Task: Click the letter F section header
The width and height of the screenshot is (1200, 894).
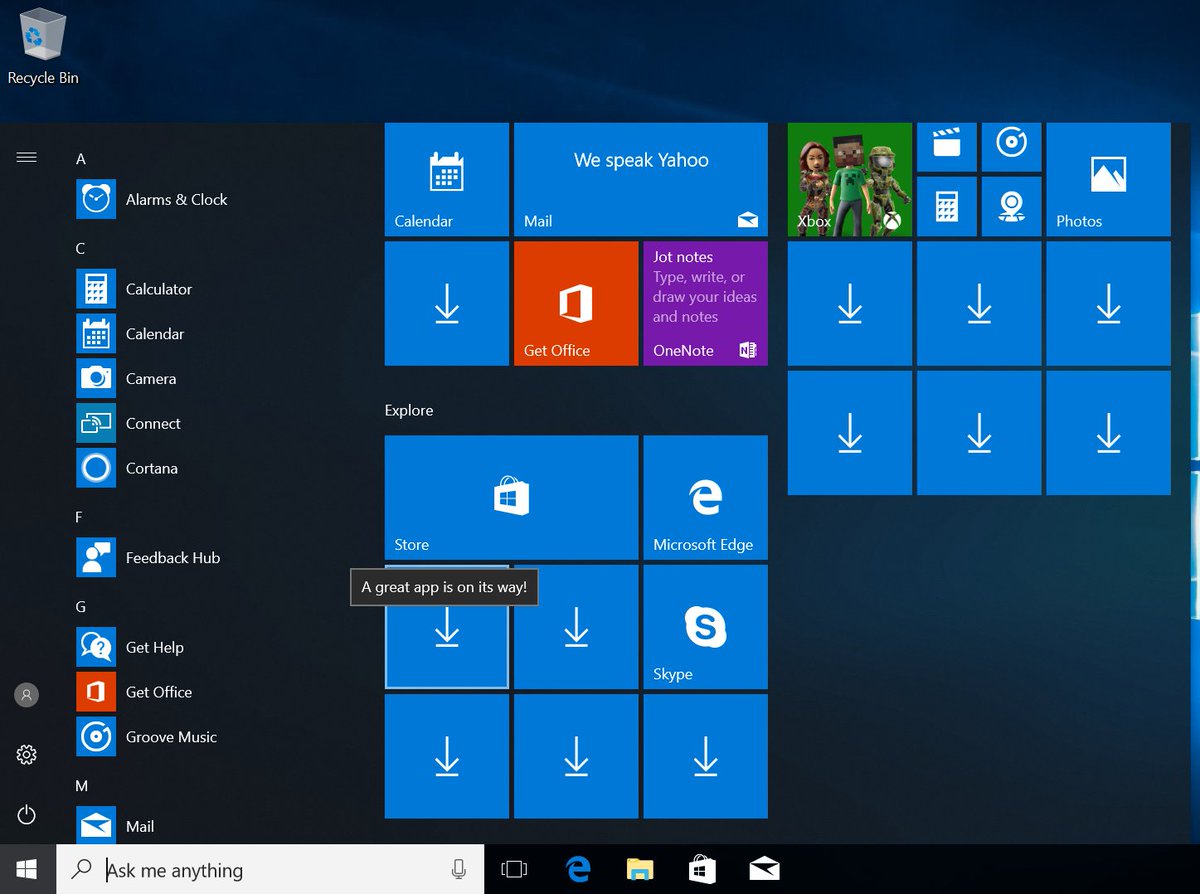Action: tap(80, 517)
